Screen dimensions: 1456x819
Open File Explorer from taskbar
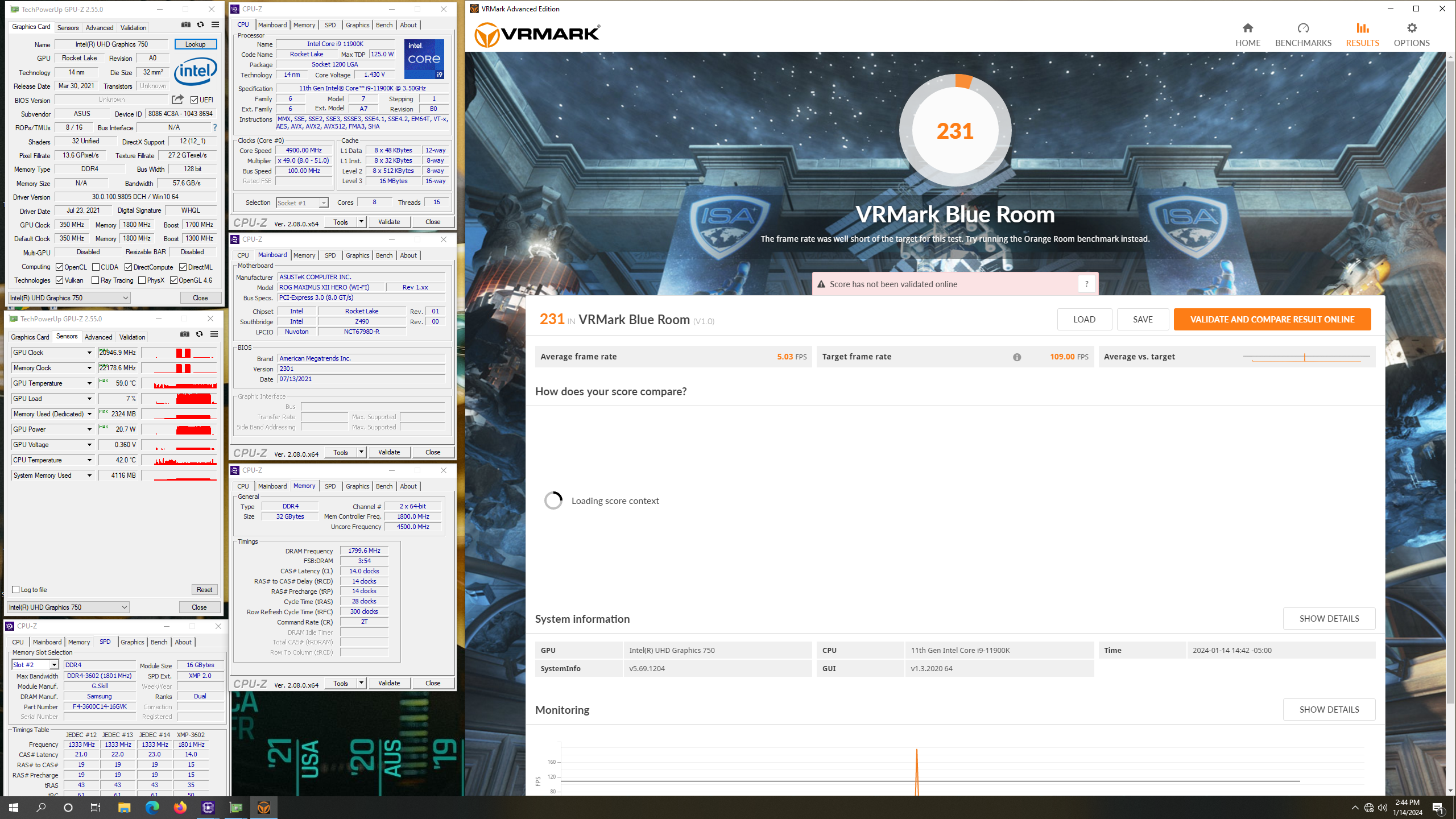(124, 807)
